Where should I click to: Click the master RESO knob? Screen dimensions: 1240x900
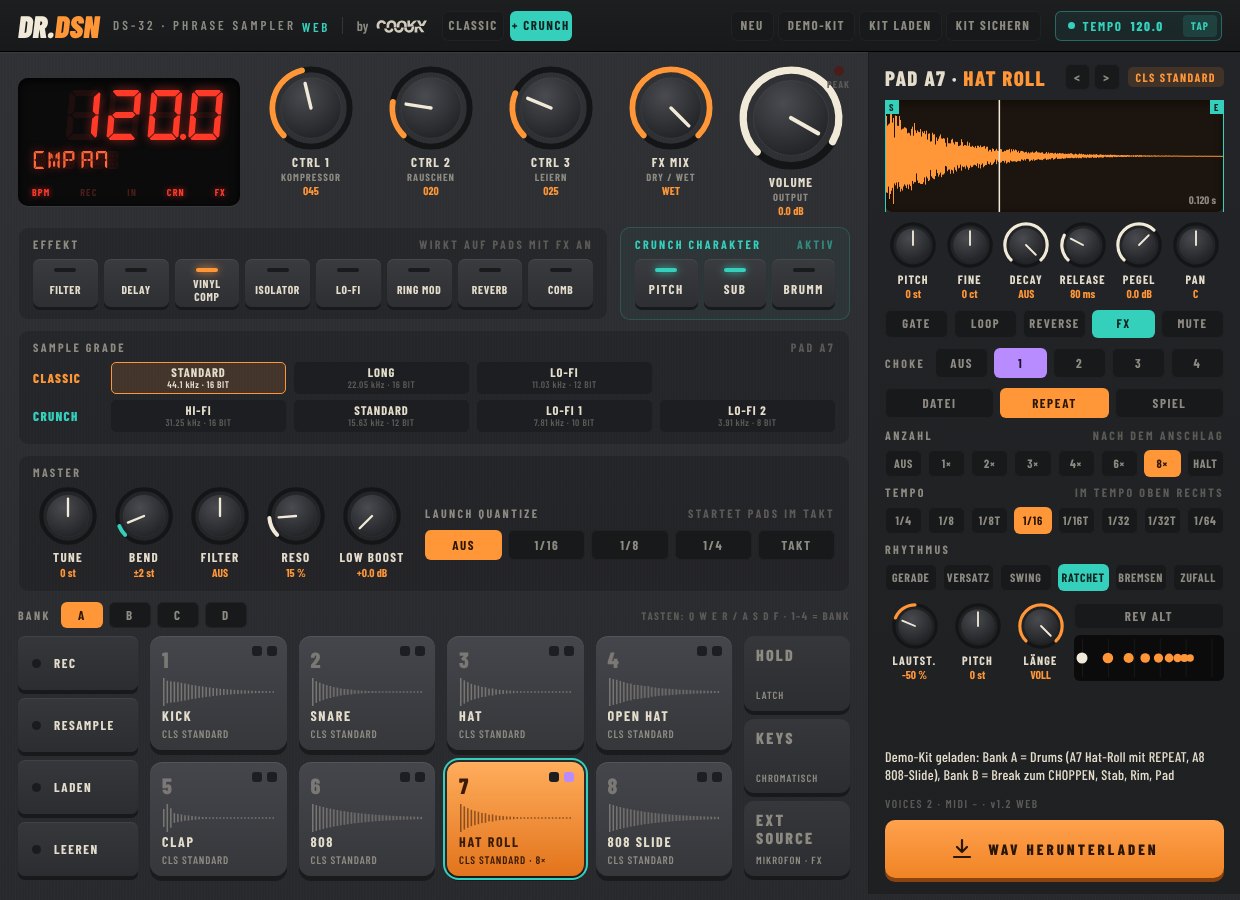[x=295, y=517]
